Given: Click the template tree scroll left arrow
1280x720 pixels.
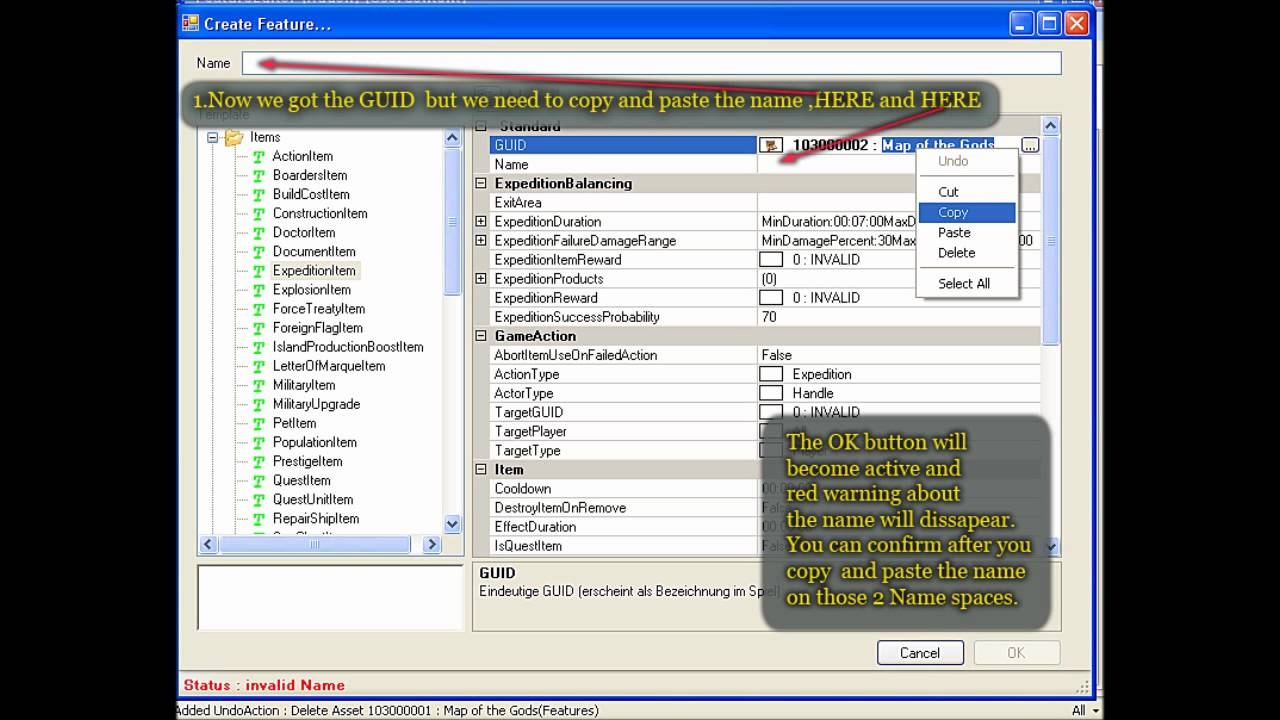Looking at the screenshot, I should (x=208, y=545).
